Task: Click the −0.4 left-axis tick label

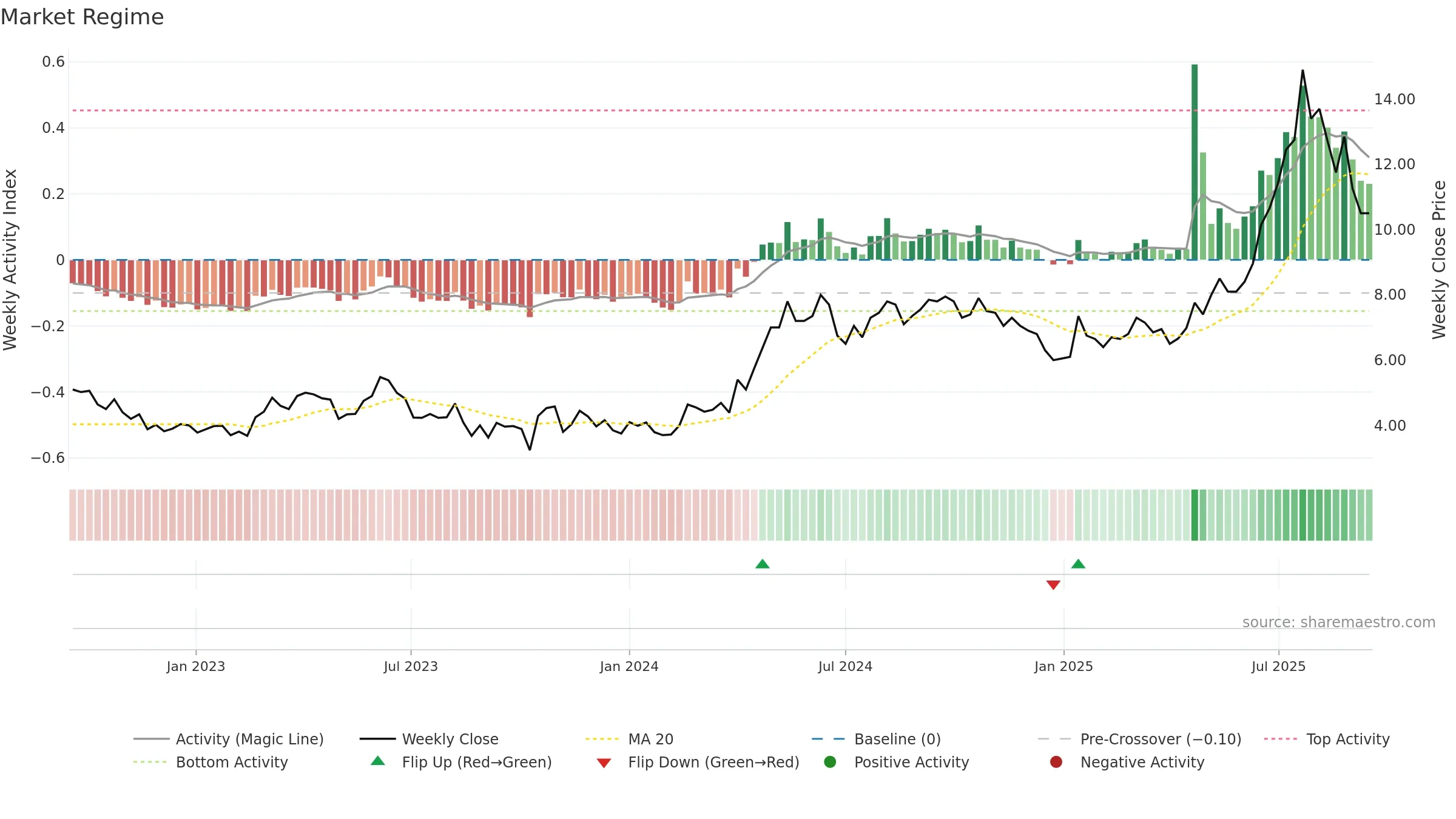Action: click(x=48, y=392)
